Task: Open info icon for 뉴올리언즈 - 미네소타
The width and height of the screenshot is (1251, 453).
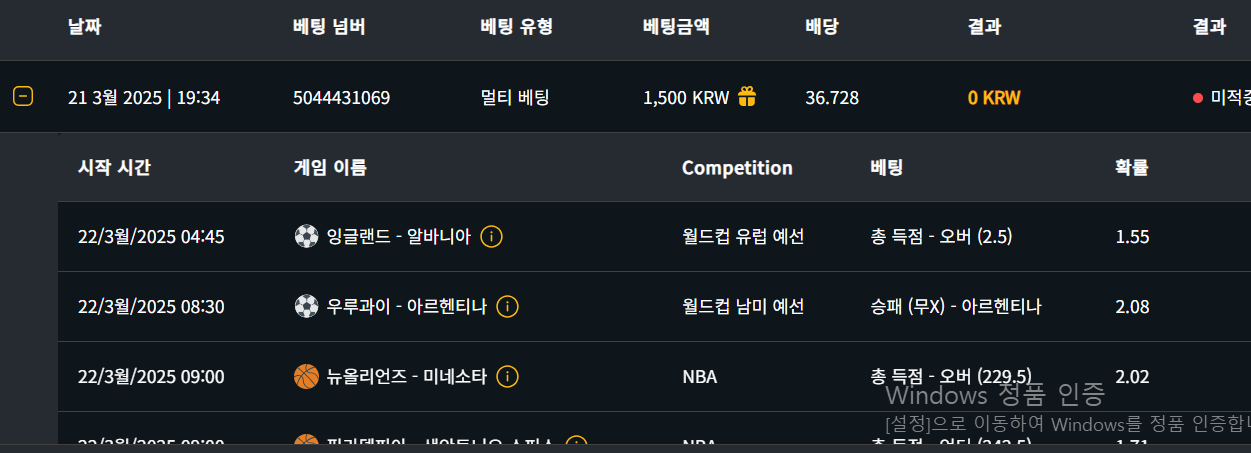Action: [x=508, y=377]
